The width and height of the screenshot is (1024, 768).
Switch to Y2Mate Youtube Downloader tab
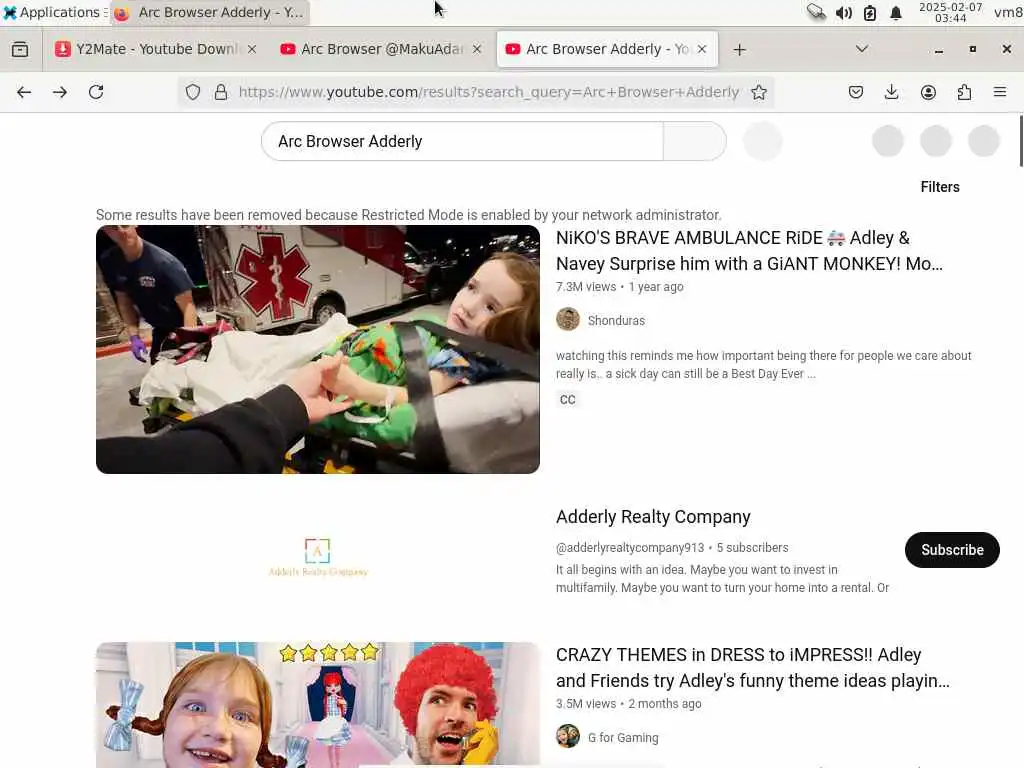pos(155,49)
